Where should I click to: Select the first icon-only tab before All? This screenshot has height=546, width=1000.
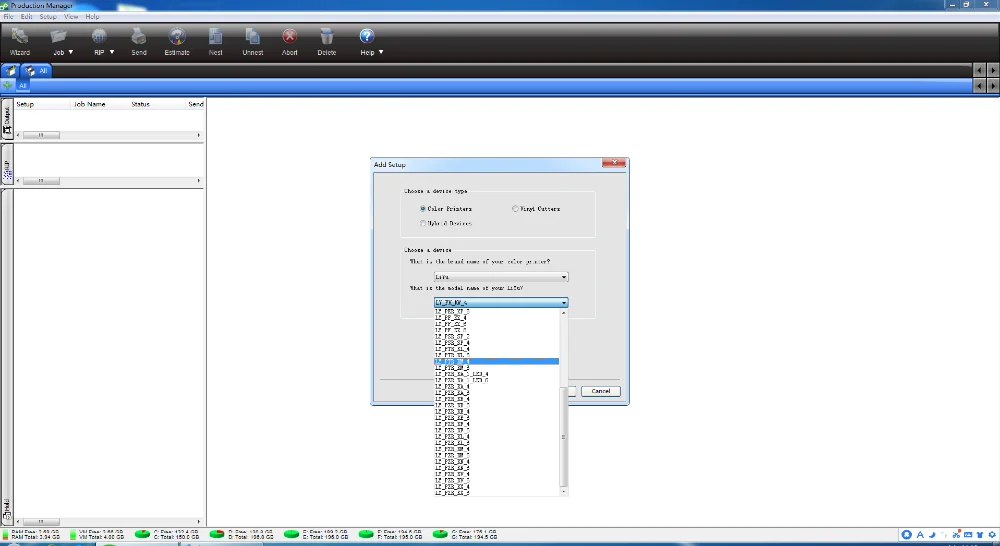click(10, 71)
